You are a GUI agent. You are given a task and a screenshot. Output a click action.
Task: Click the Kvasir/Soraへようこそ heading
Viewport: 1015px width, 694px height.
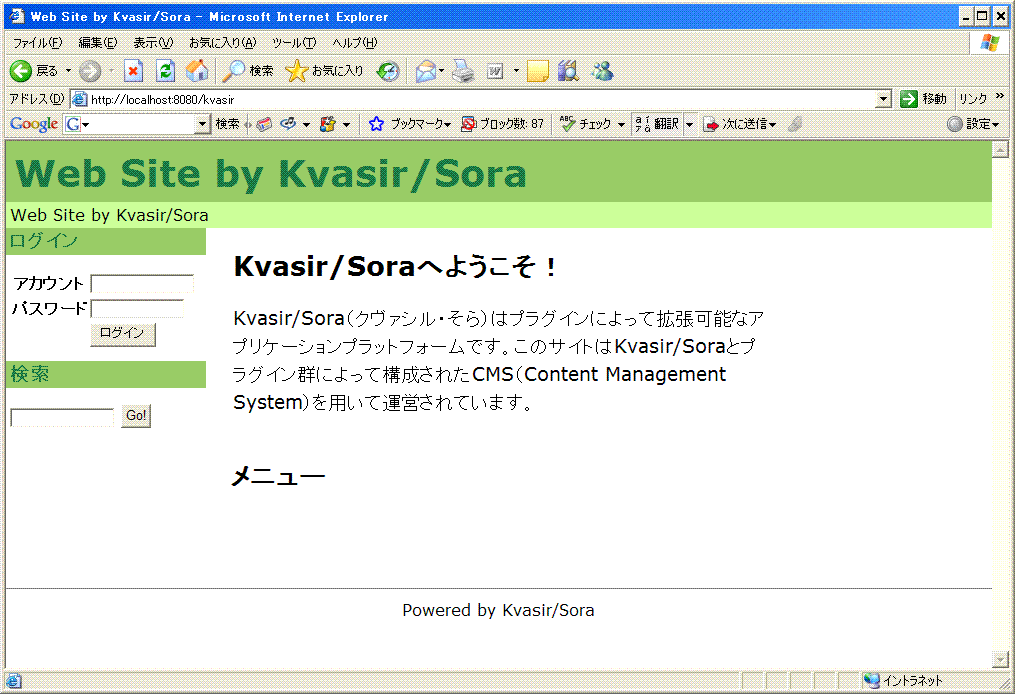click(x=395, y=266)
